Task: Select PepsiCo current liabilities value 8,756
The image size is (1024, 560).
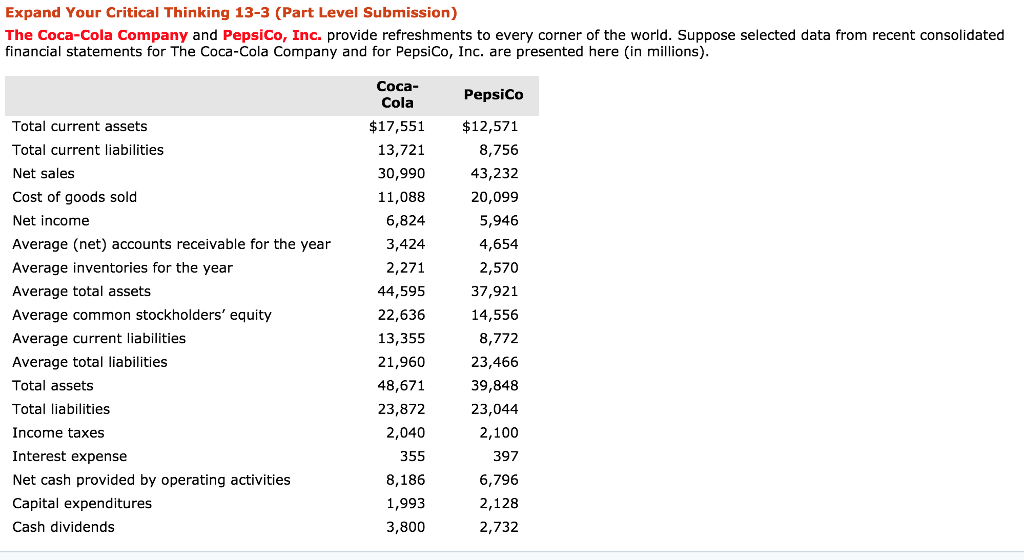Action: pyautogui.click(x=499, y=150)
